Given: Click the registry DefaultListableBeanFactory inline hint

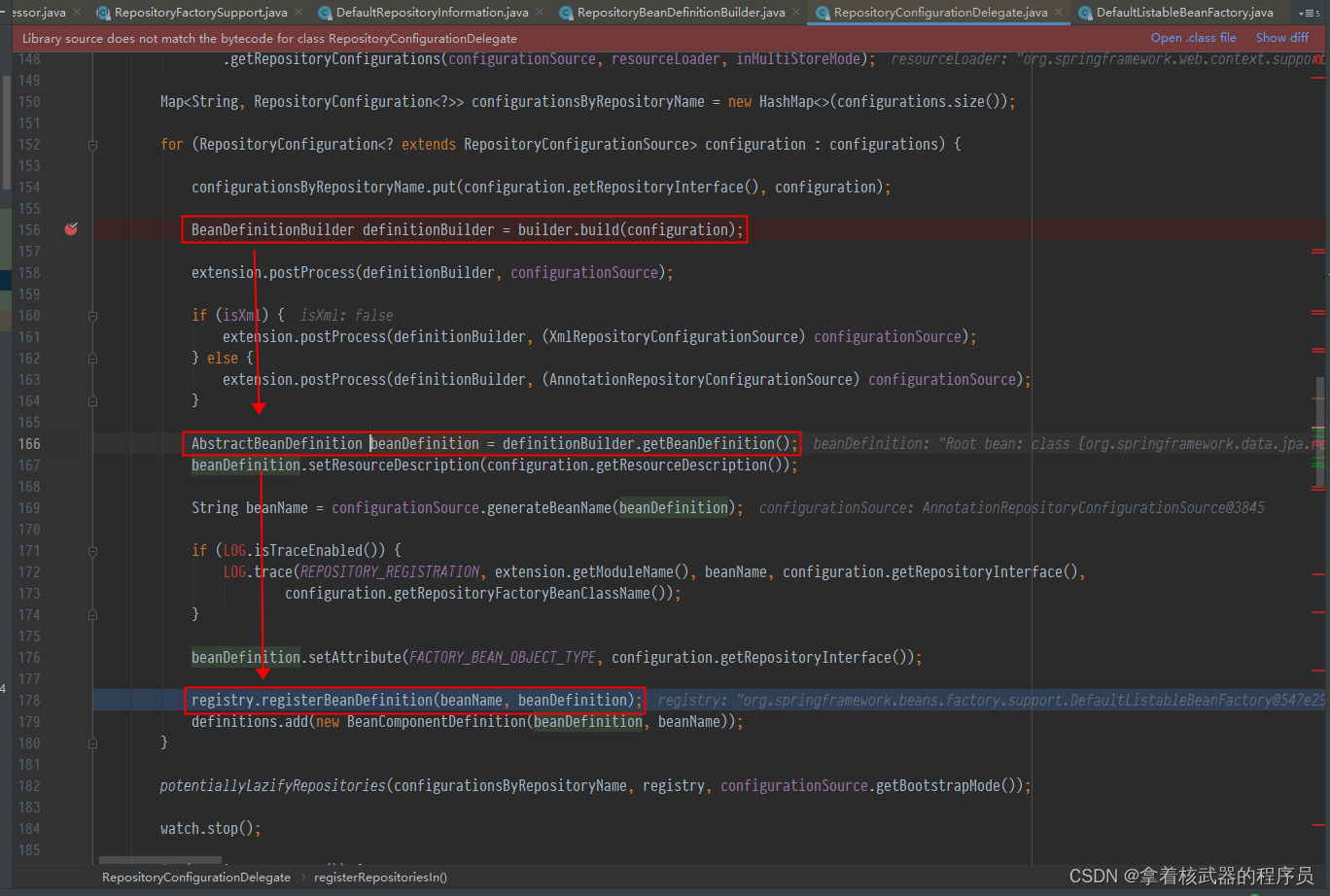Looking at the screenshot, I should click(991, 700).
